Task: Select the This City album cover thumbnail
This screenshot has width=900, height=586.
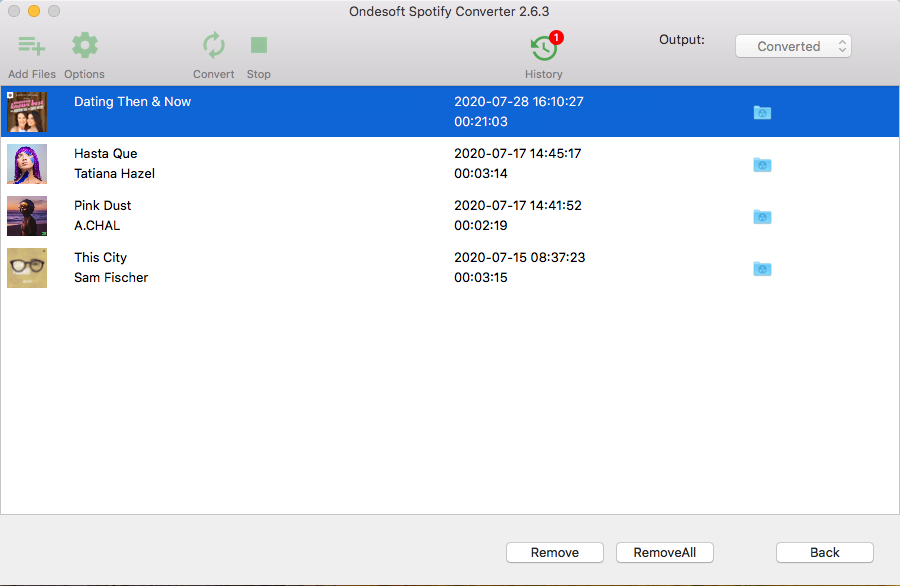Action: click(x=27, y=268)
